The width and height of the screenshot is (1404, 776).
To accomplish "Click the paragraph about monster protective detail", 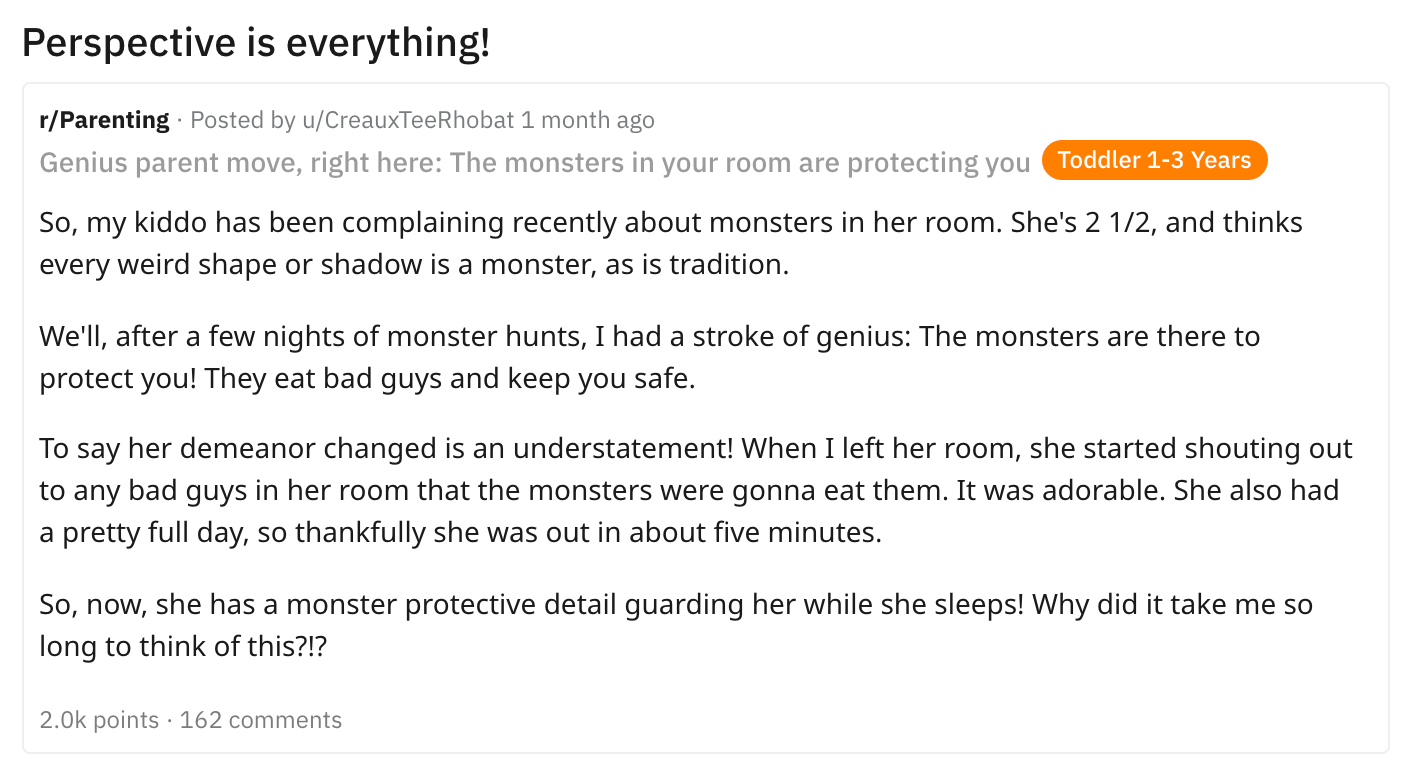I will coord(676,625).
